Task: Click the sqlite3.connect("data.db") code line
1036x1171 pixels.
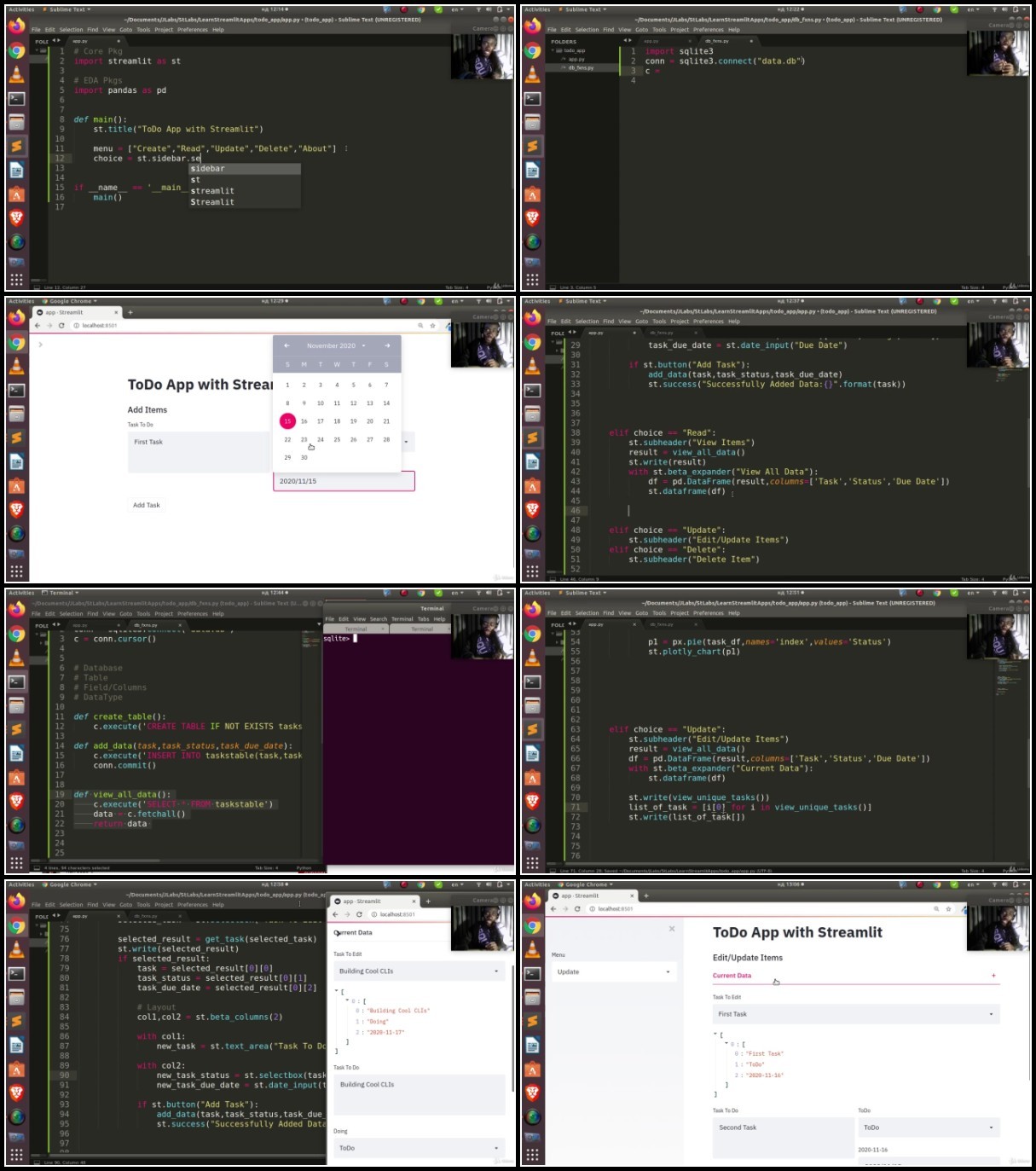Action: point(725,61)
